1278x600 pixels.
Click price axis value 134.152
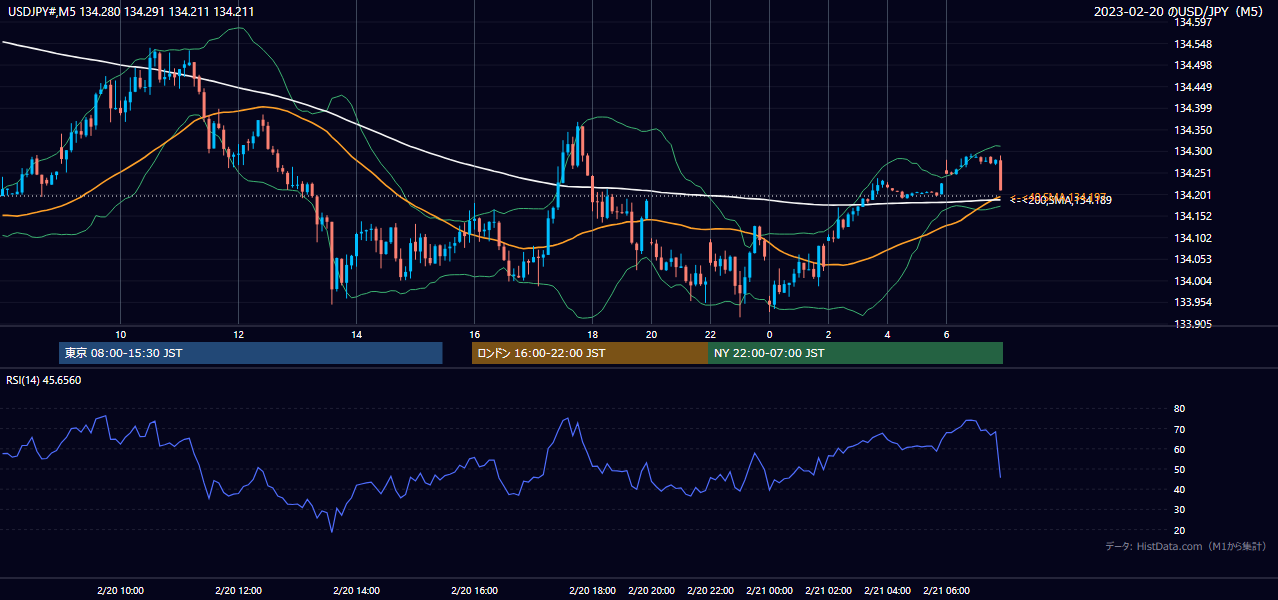coord(1193,216)
